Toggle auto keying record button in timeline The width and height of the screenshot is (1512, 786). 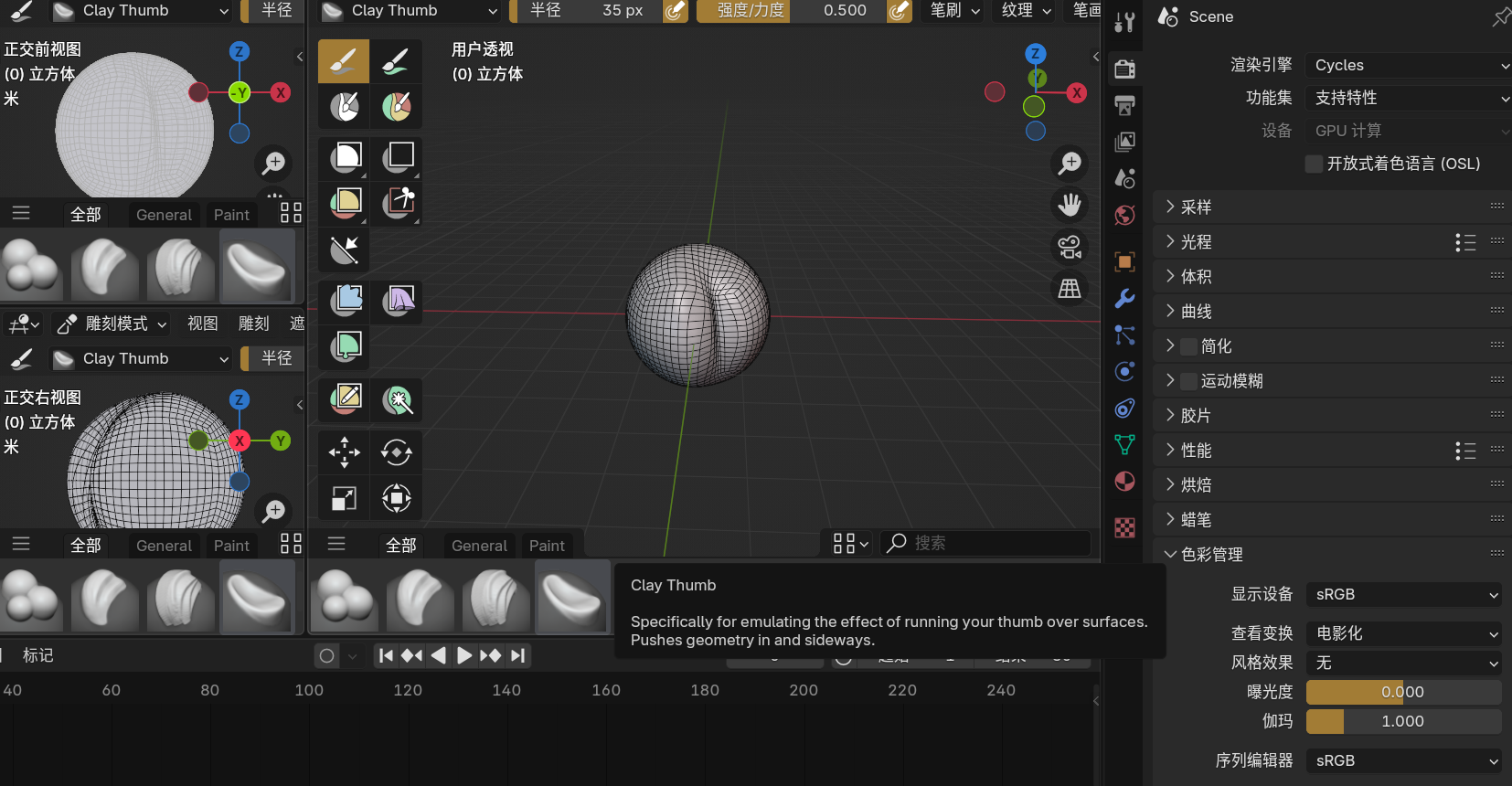click(326, 655)
